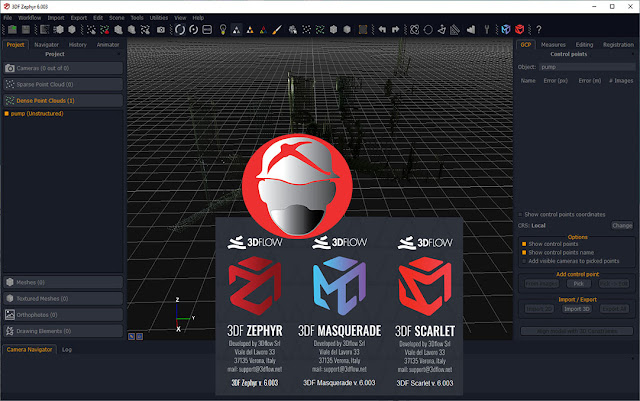Switch to the History tab
Image resolution: width=640 pixels, height=401 pixels.
point(78,45)
